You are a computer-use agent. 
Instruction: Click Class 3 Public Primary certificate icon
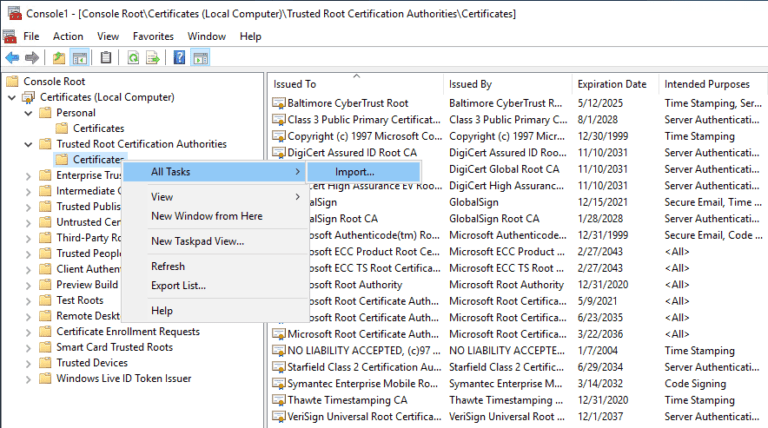click(279, 120)
